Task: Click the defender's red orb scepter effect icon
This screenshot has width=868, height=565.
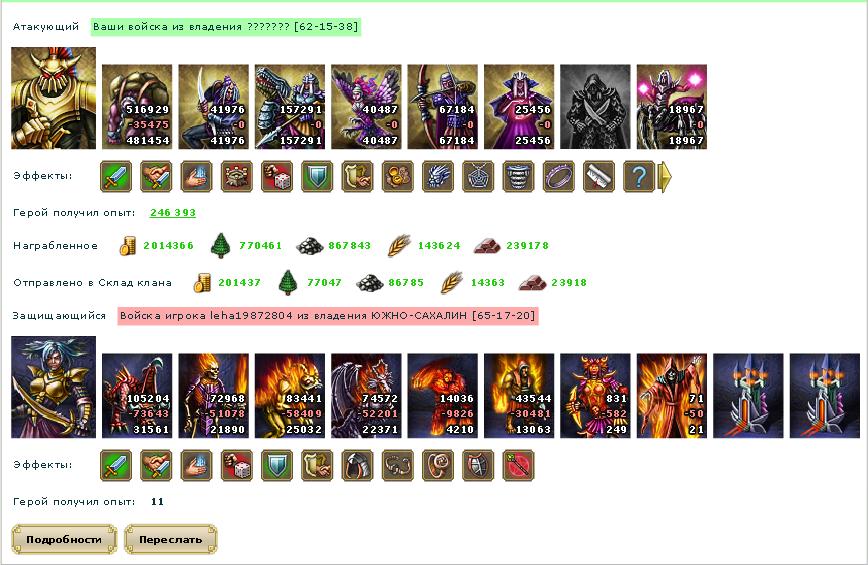Action: click(x=519, y=465)
